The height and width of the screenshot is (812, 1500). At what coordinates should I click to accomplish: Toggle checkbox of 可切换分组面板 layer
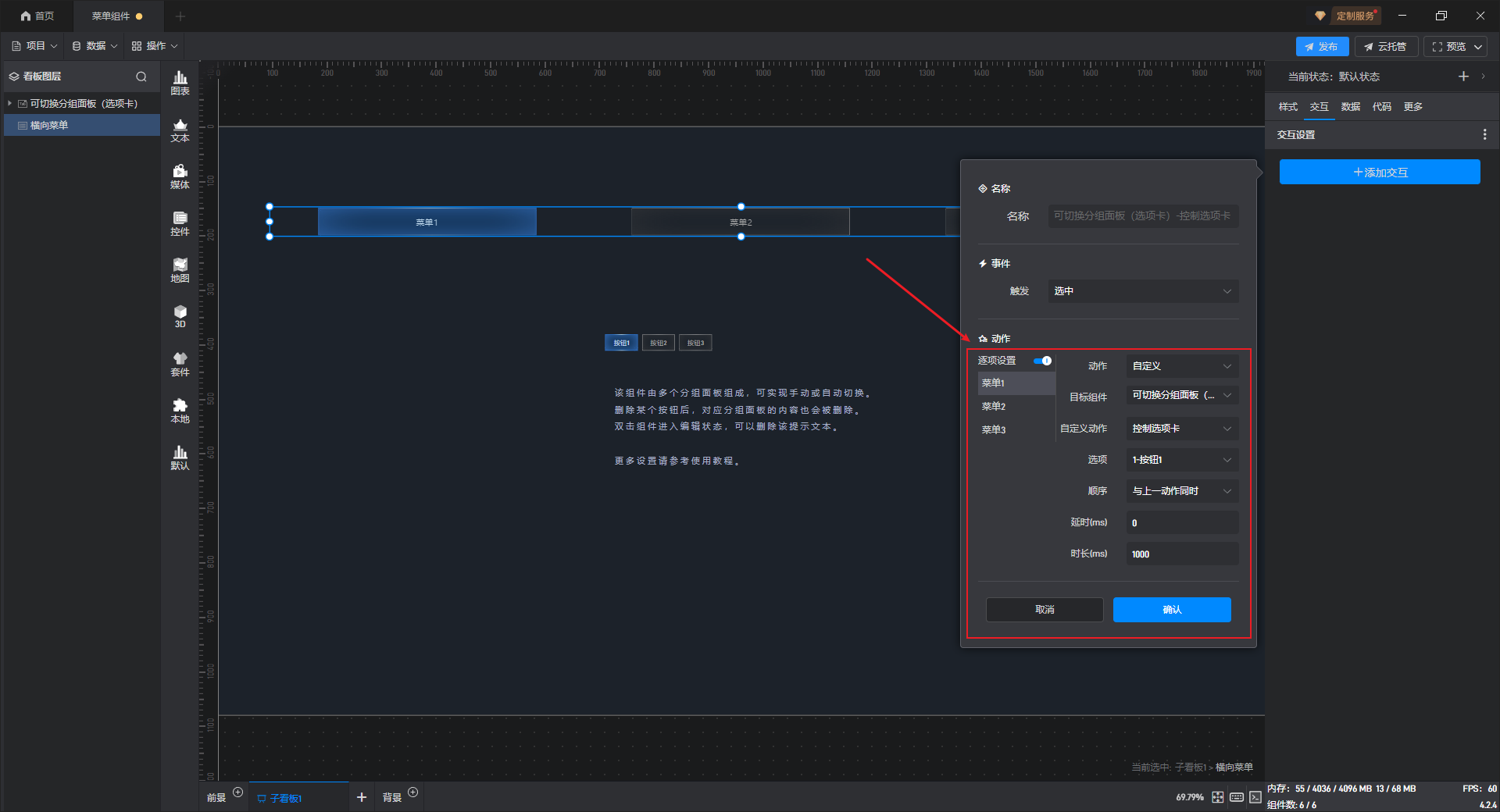click(23, 104)
